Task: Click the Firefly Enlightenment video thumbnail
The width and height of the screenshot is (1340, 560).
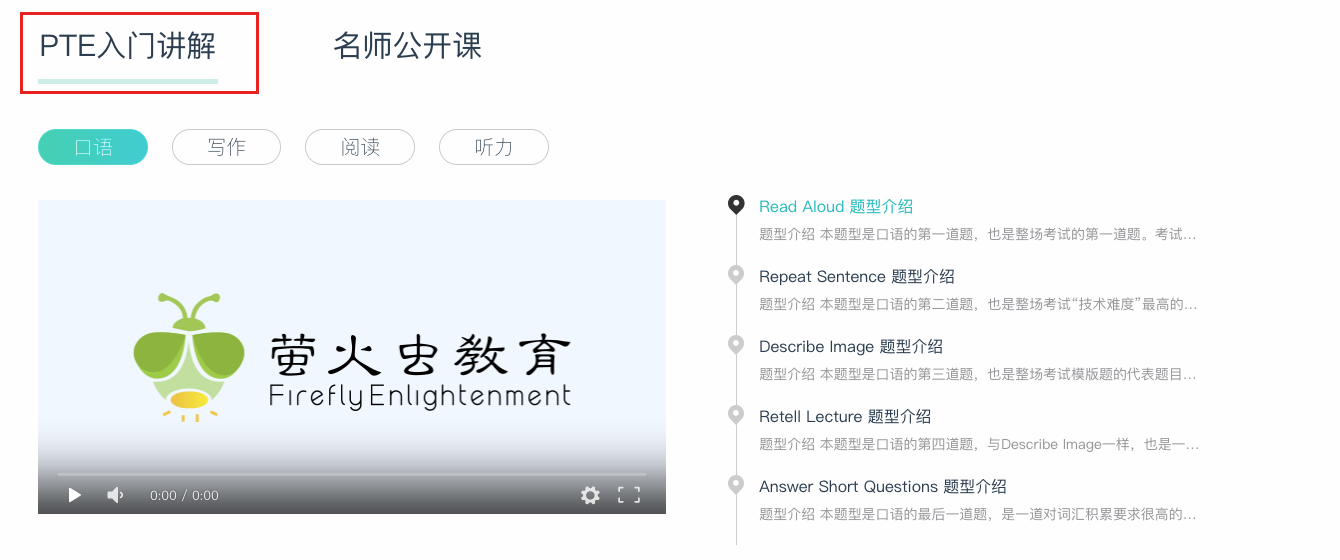Action: 352,357
